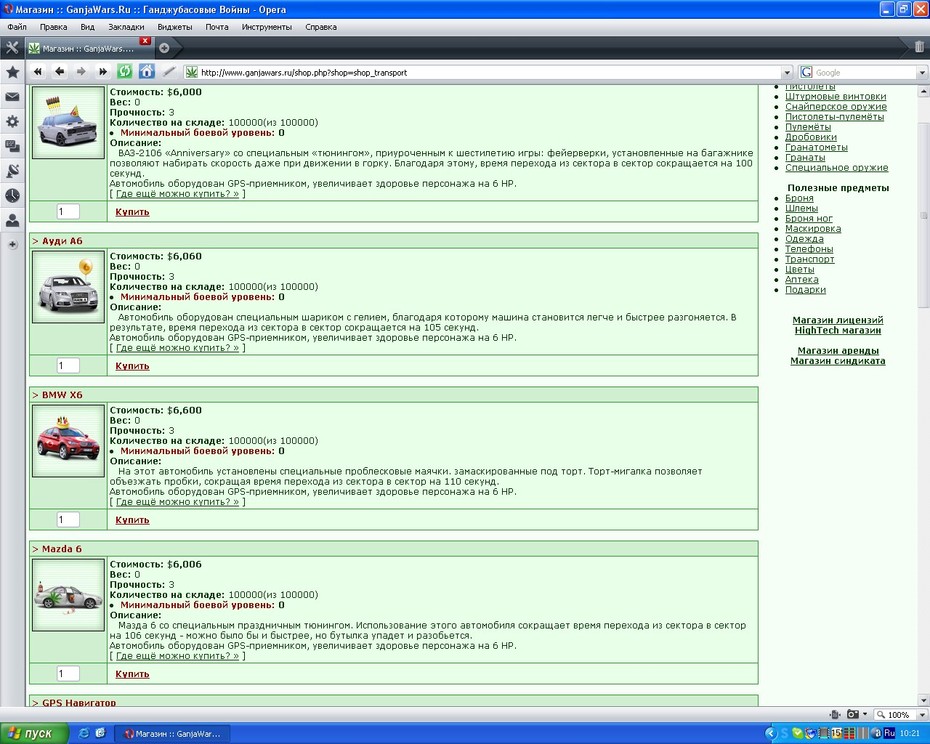Screen dimensions: 930x744
Task: Expand the address bar dropdown arrow
Action: (x=787, y=72)
